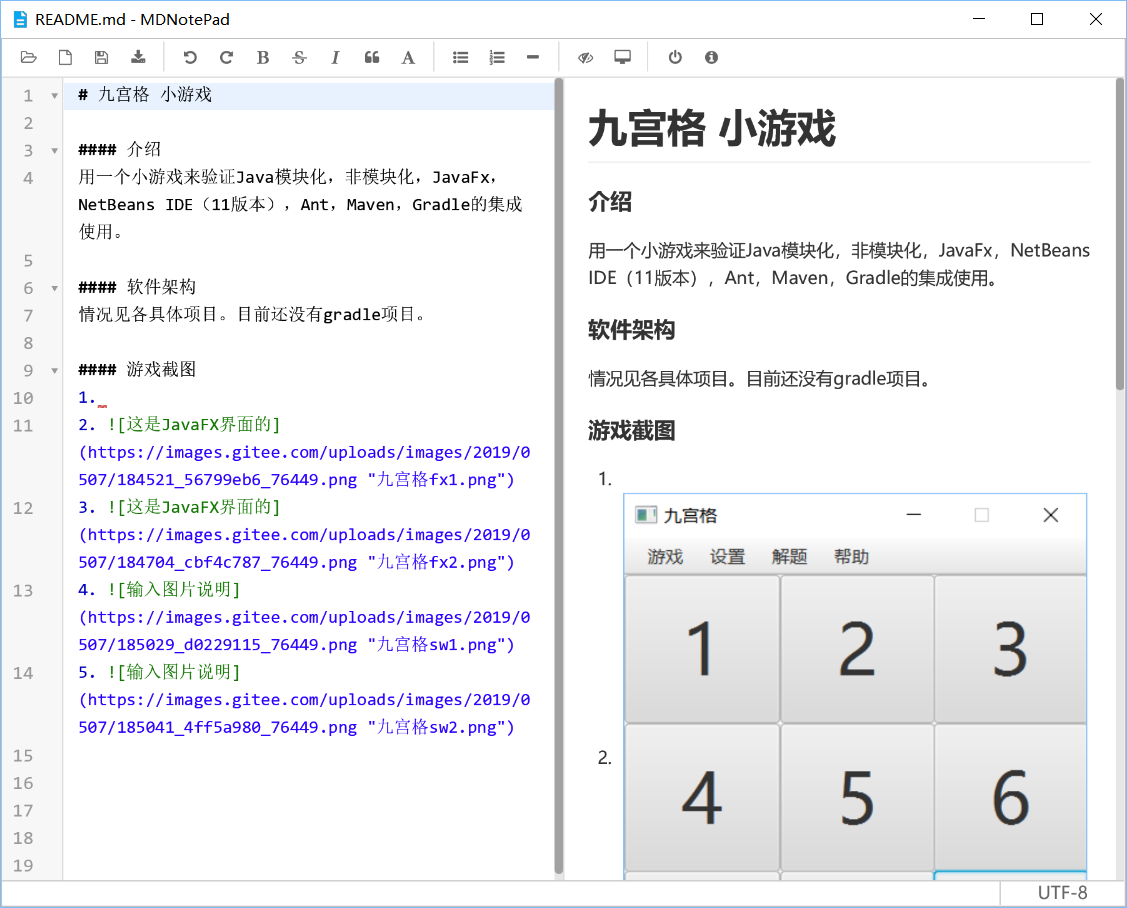Maximize the MDNotePad window

click(1037, 19)
